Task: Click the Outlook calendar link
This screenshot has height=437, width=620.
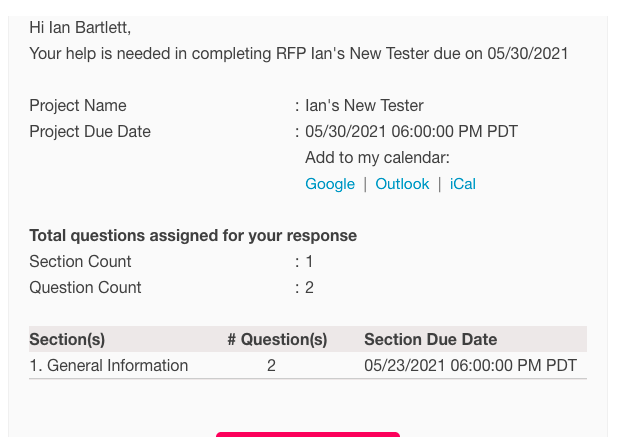Action: point(402,184)
